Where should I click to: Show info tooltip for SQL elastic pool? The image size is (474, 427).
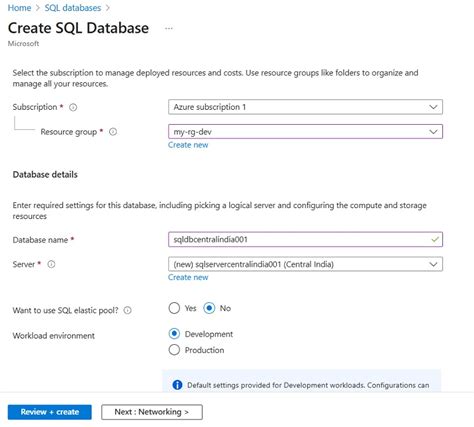coord(128,310)
